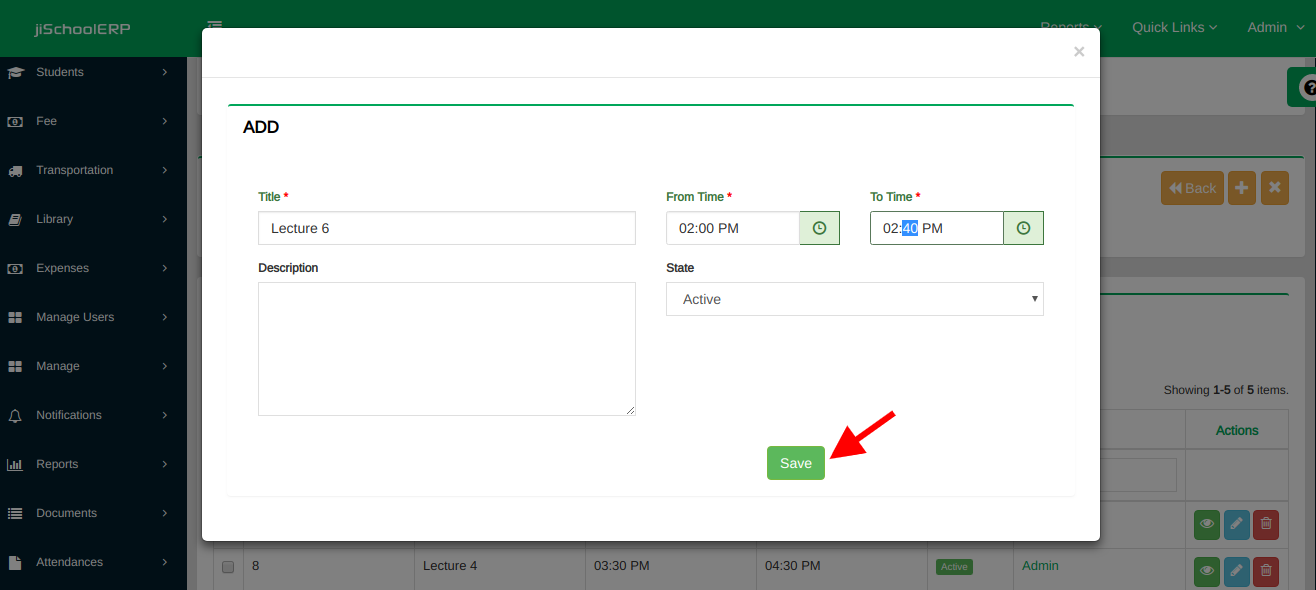Expand the Library sidebar chevron
Screen dimensions: 1316x590
(165, 219)
